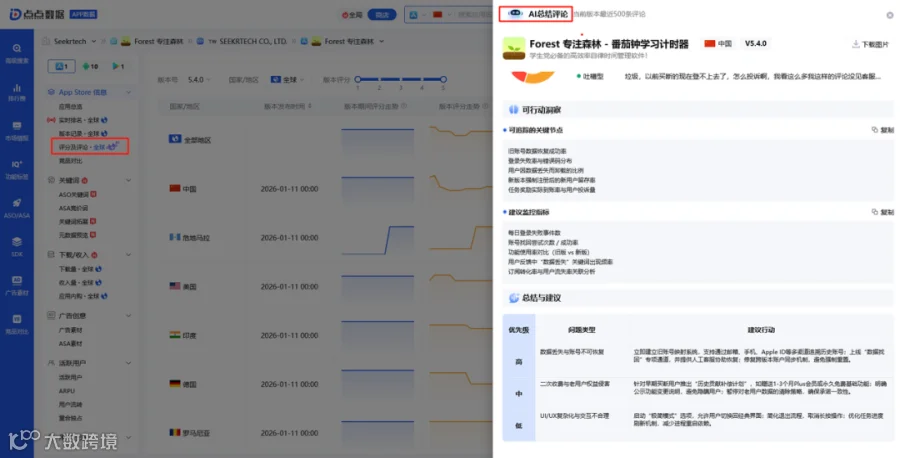Open the ASA素材 menu item

[71, 343]
